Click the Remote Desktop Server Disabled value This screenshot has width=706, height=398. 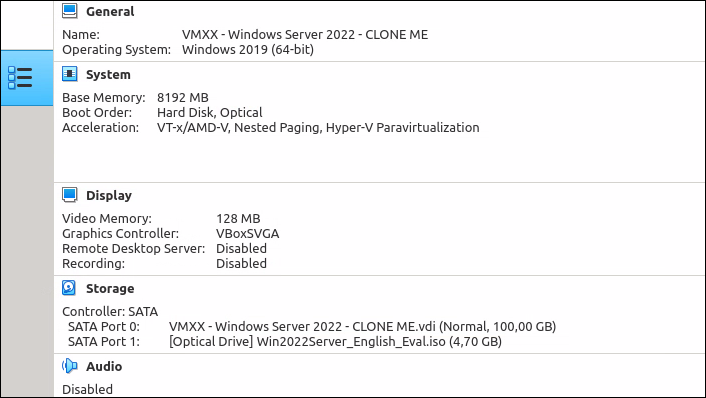click(x=241, y=249)
